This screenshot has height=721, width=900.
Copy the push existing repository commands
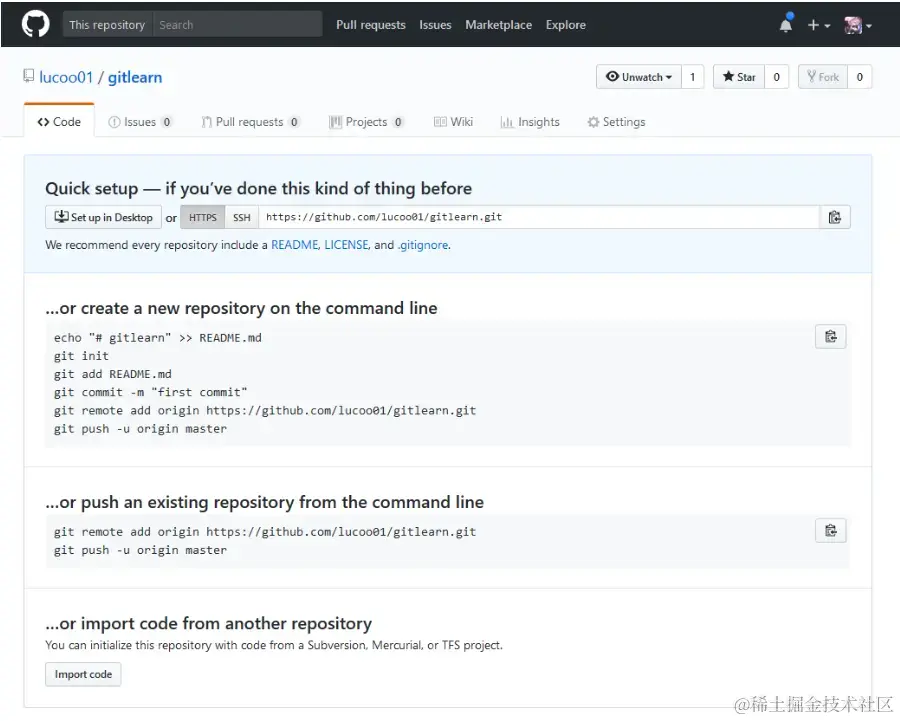click(x=831, y=530)
